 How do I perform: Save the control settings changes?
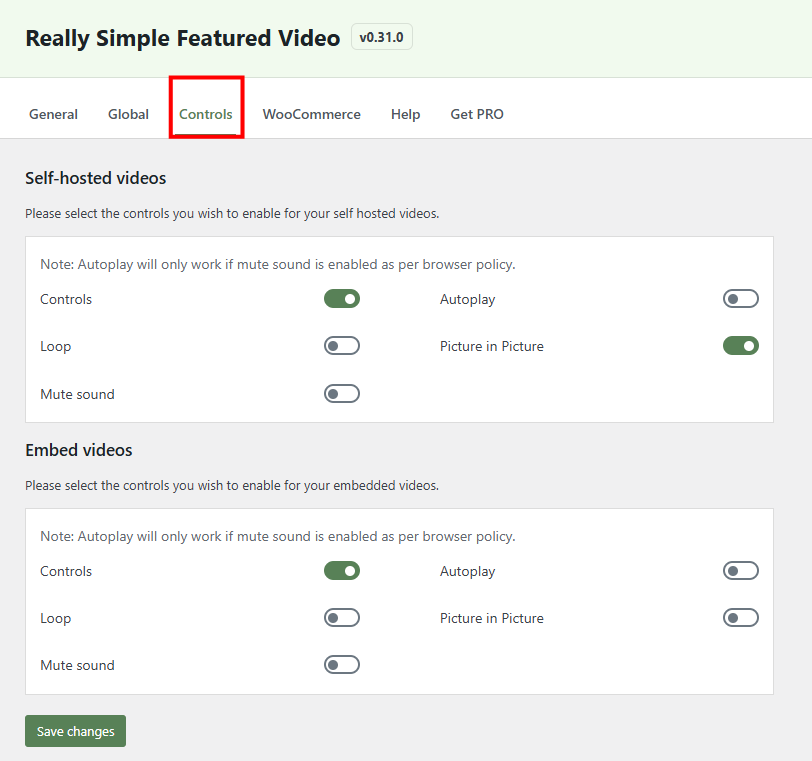[x=75, y=730]
